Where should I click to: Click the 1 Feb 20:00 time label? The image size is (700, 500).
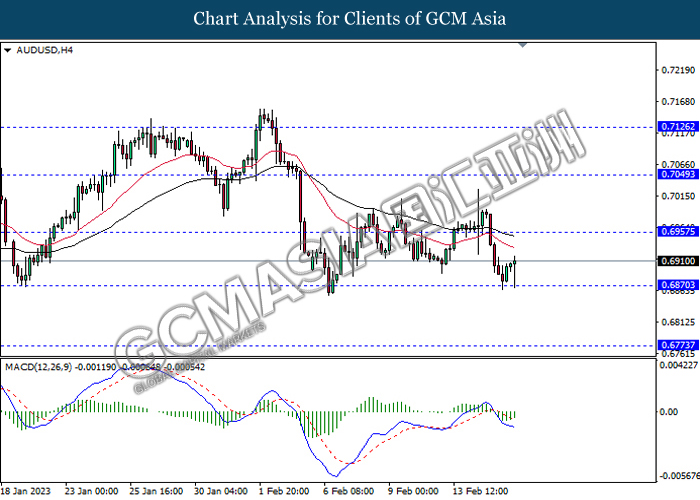click(284, 491)
